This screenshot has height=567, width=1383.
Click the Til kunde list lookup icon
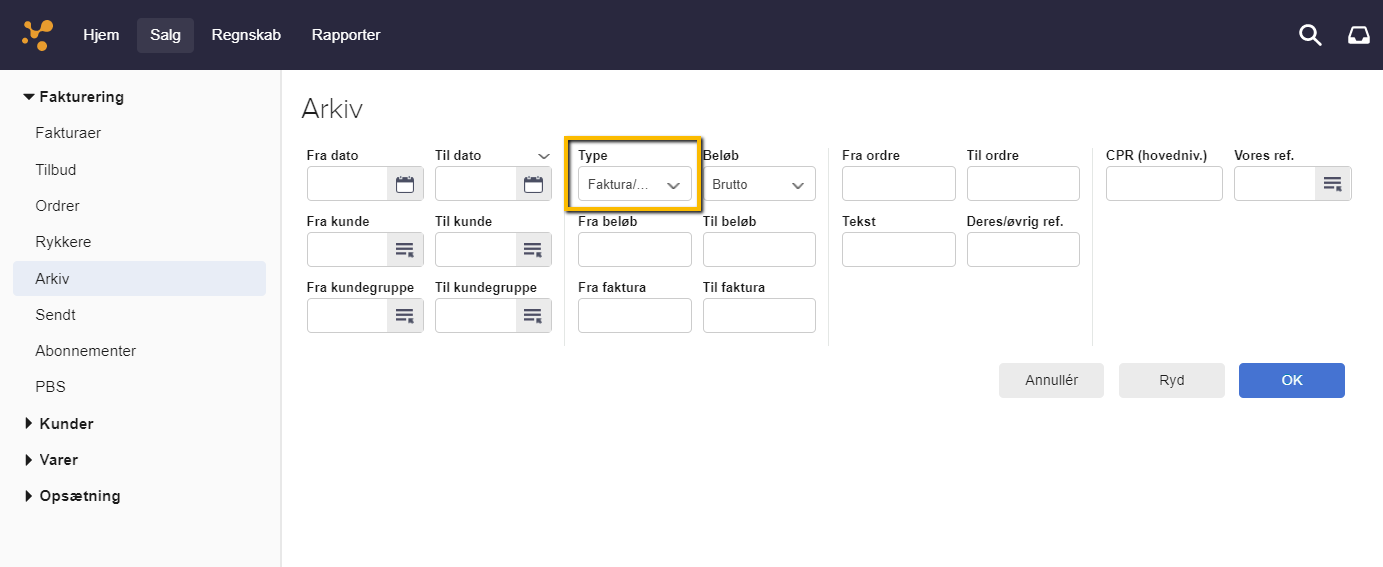(533, 250)
